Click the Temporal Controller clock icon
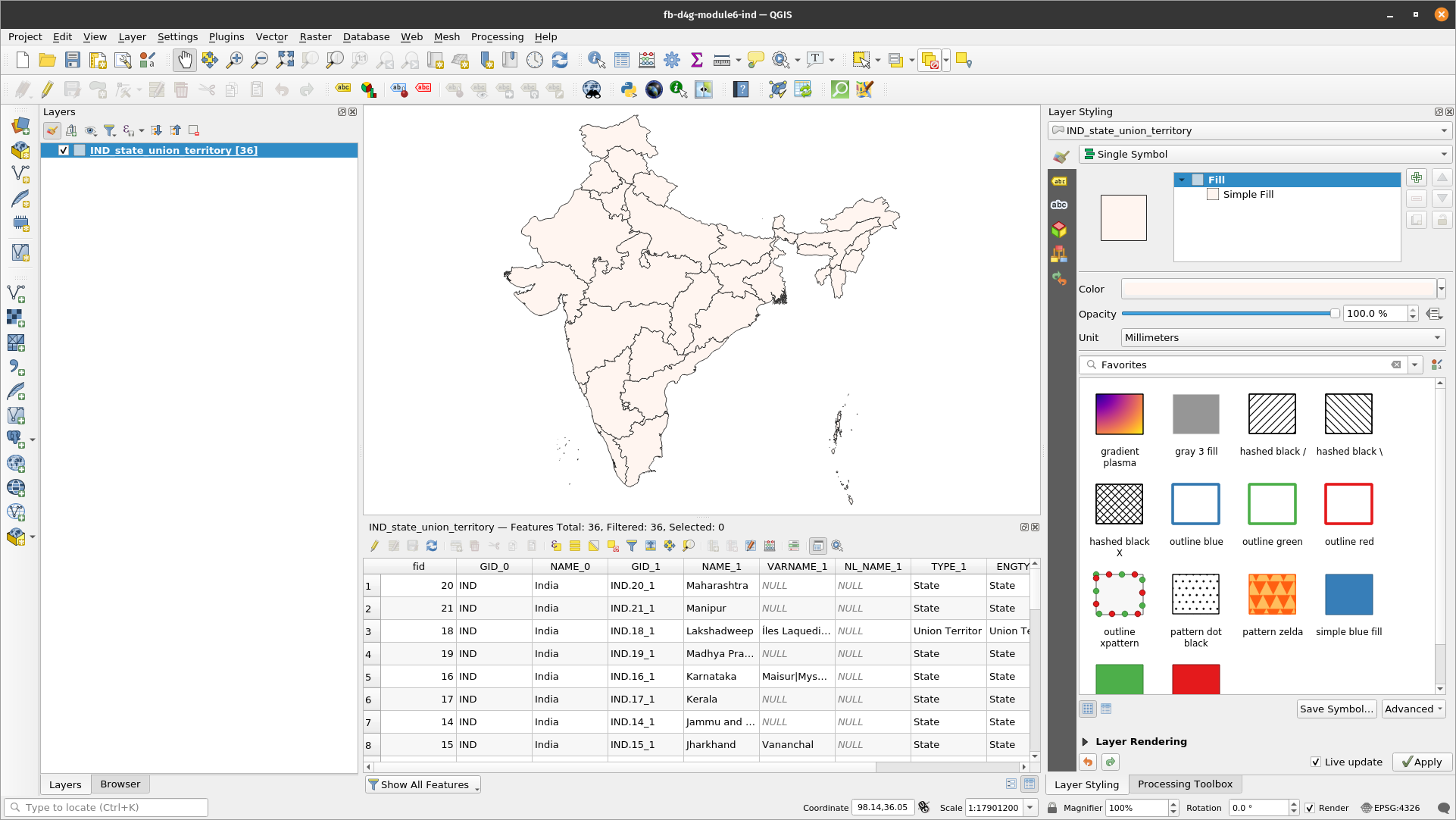Viewport: 1456px width, 820px height. 534,61
